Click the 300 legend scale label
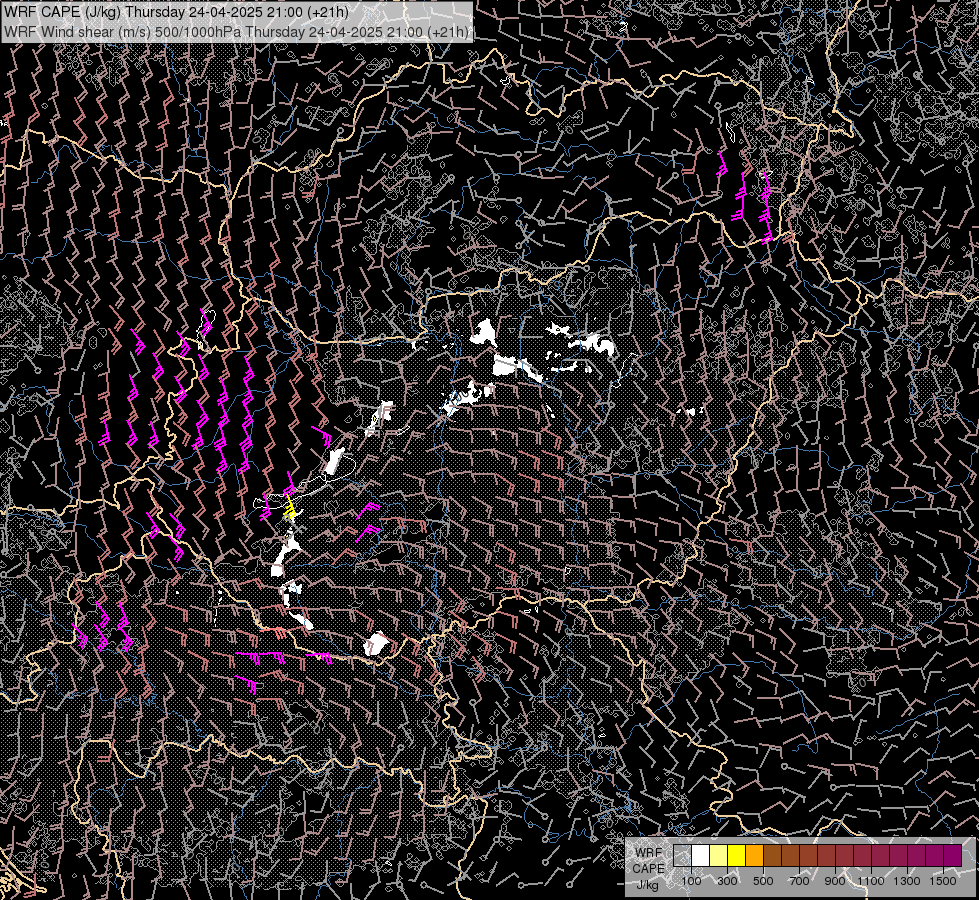This screenshot has height=900, width=979. [x=727, y=881]
